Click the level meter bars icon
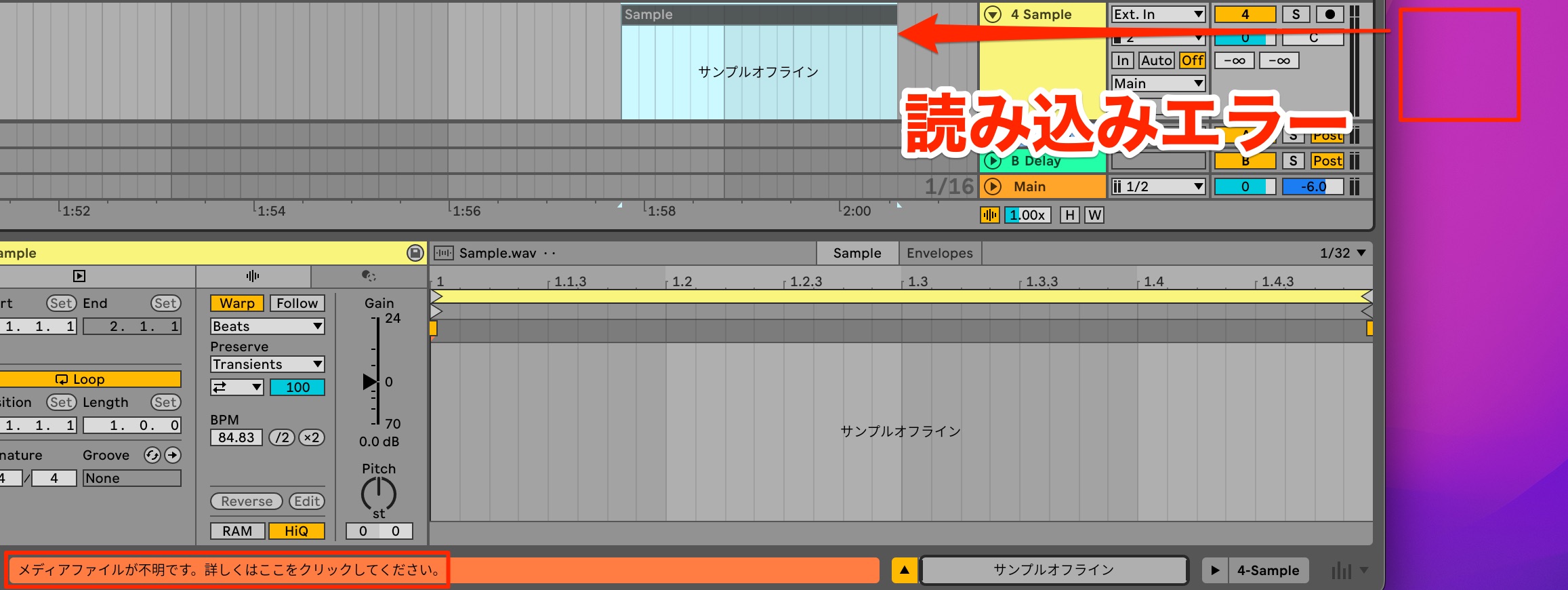1568x590 pixels. point(1341,571)
